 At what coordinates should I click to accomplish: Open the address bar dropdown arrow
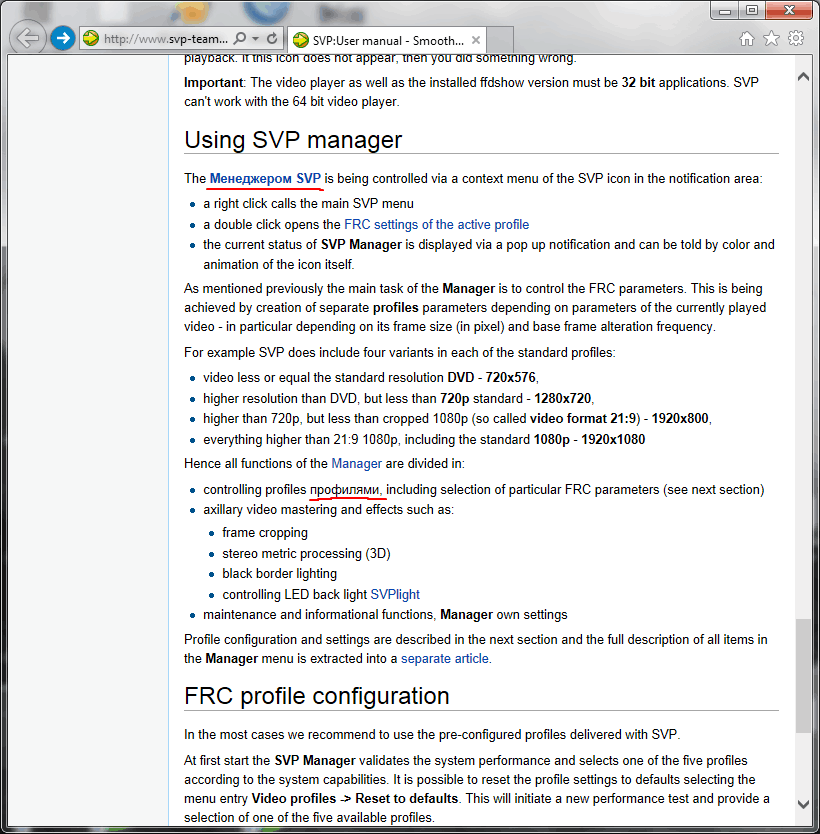(x=256, y=39)
